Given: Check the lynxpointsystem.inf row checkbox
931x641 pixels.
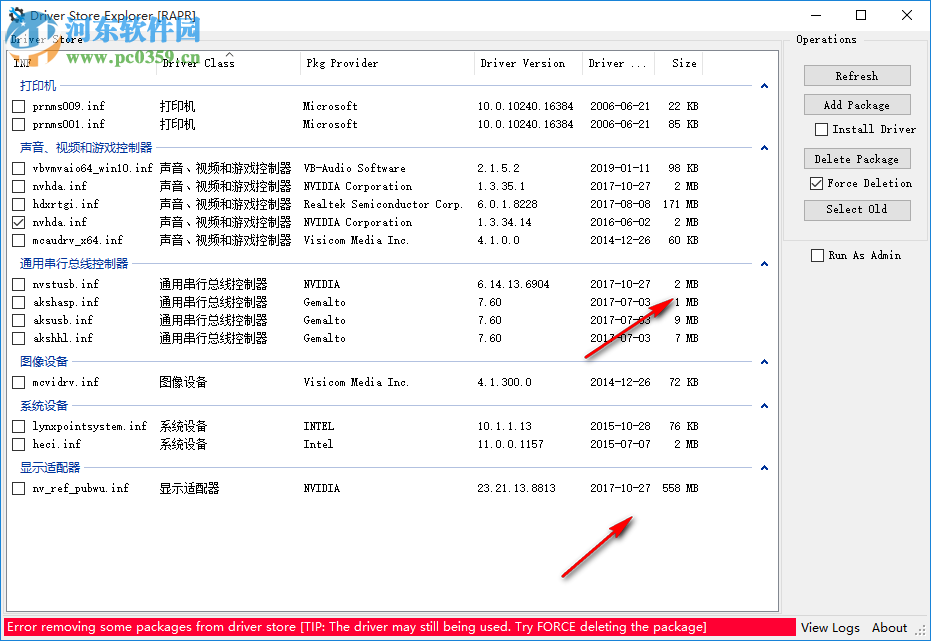Looking at the screenshot, I should pyautogui.click(x=18, y=426).
